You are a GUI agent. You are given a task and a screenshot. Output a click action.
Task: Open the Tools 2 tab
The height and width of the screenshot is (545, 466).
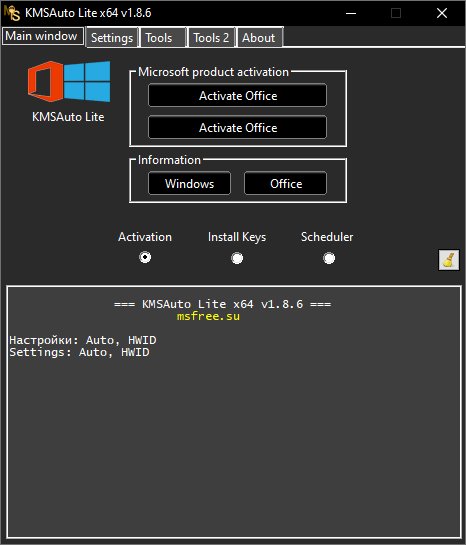(211, 38)
